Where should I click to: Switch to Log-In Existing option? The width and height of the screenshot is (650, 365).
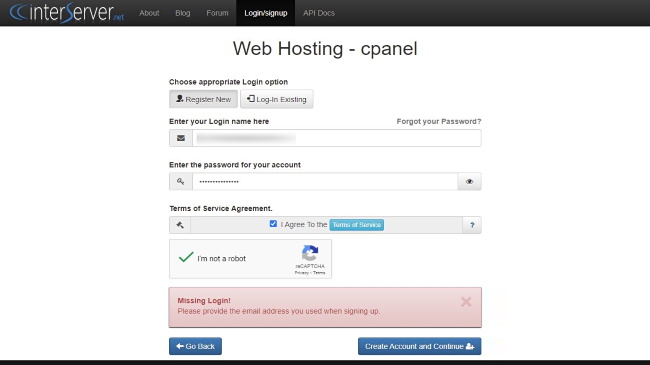coord(276,99)
